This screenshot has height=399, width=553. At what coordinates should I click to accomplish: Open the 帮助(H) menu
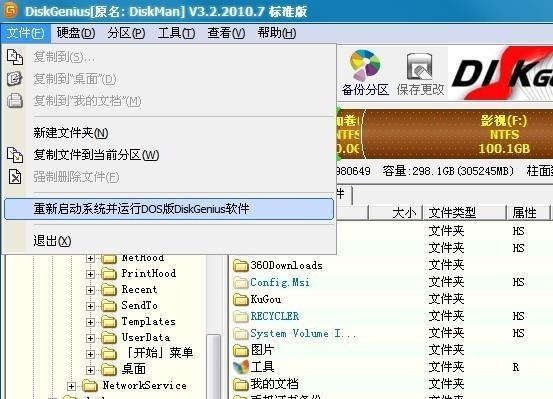tap(276, 34)
